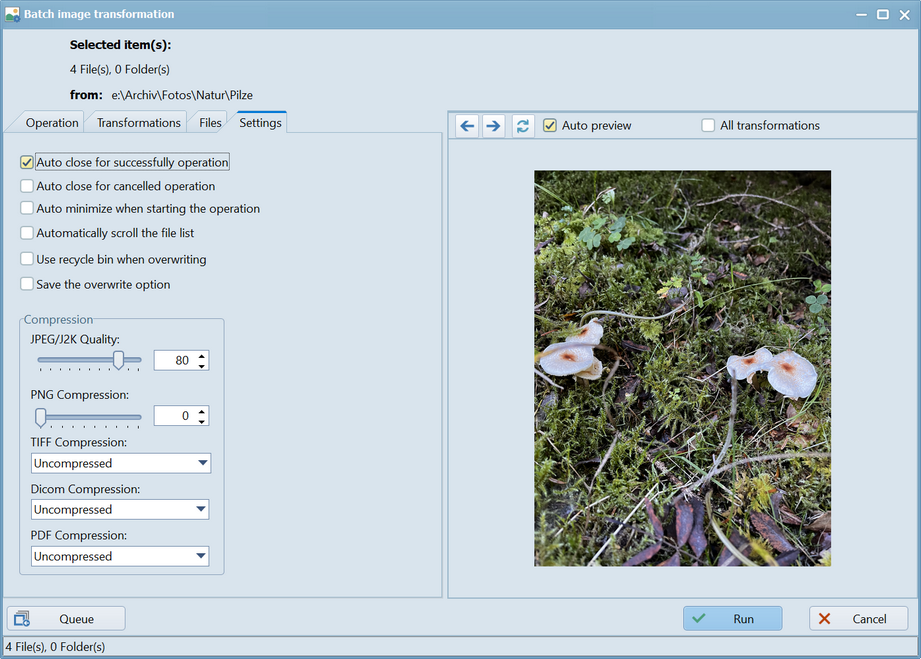Click the Batch image transformation title icon
This screenshot has width=921, height=659.
[x=13, y=14]
